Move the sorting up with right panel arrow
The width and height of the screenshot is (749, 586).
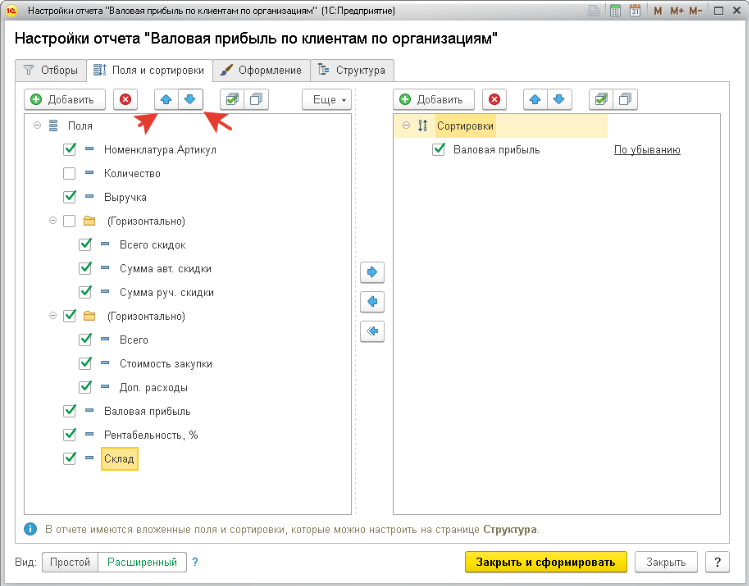pyautogui.click(x=535, y=100)
